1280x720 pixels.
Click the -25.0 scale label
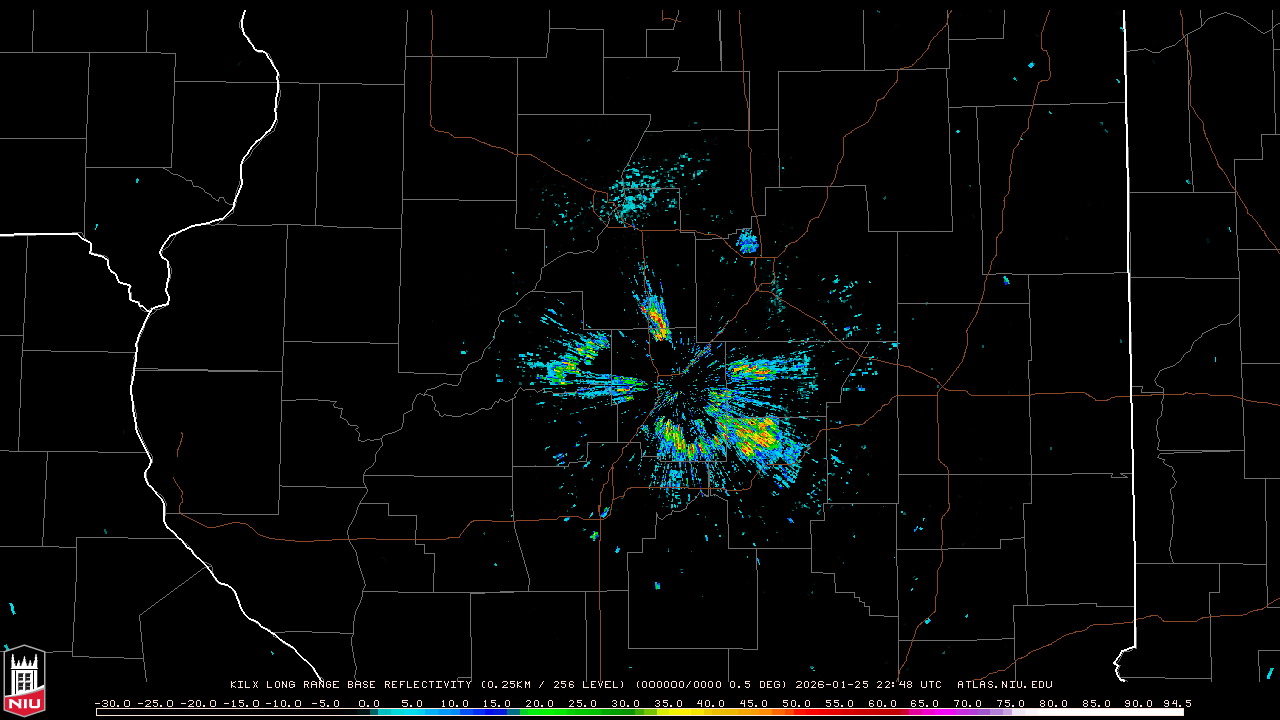[x=155, y=703]
